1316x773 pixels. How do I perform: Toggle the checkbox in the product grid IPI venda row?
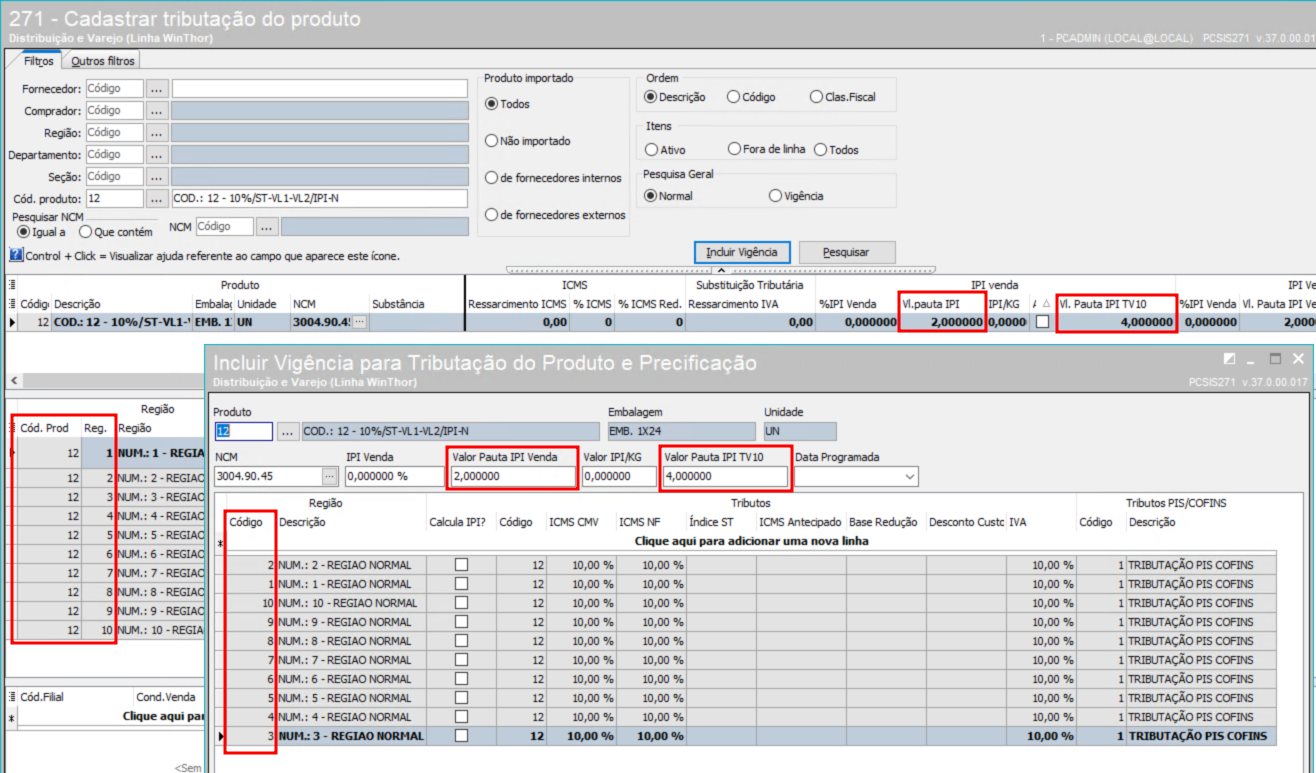(1042, 322)
